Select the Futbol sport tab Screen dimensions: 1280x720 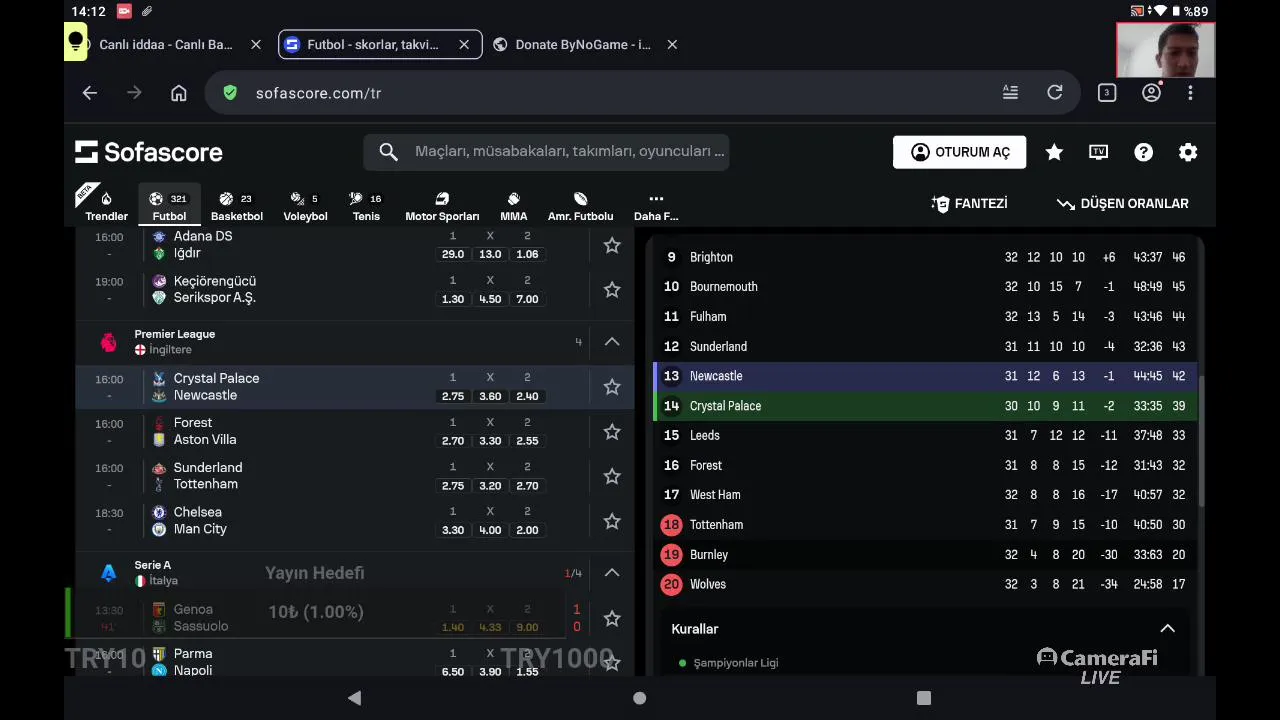tap(169, 206)
